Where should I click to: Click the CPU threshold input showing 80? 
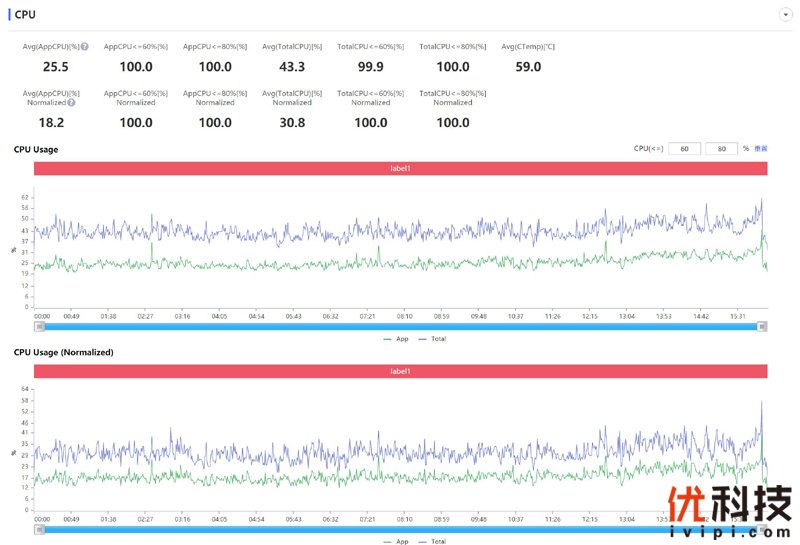[721, 148]
